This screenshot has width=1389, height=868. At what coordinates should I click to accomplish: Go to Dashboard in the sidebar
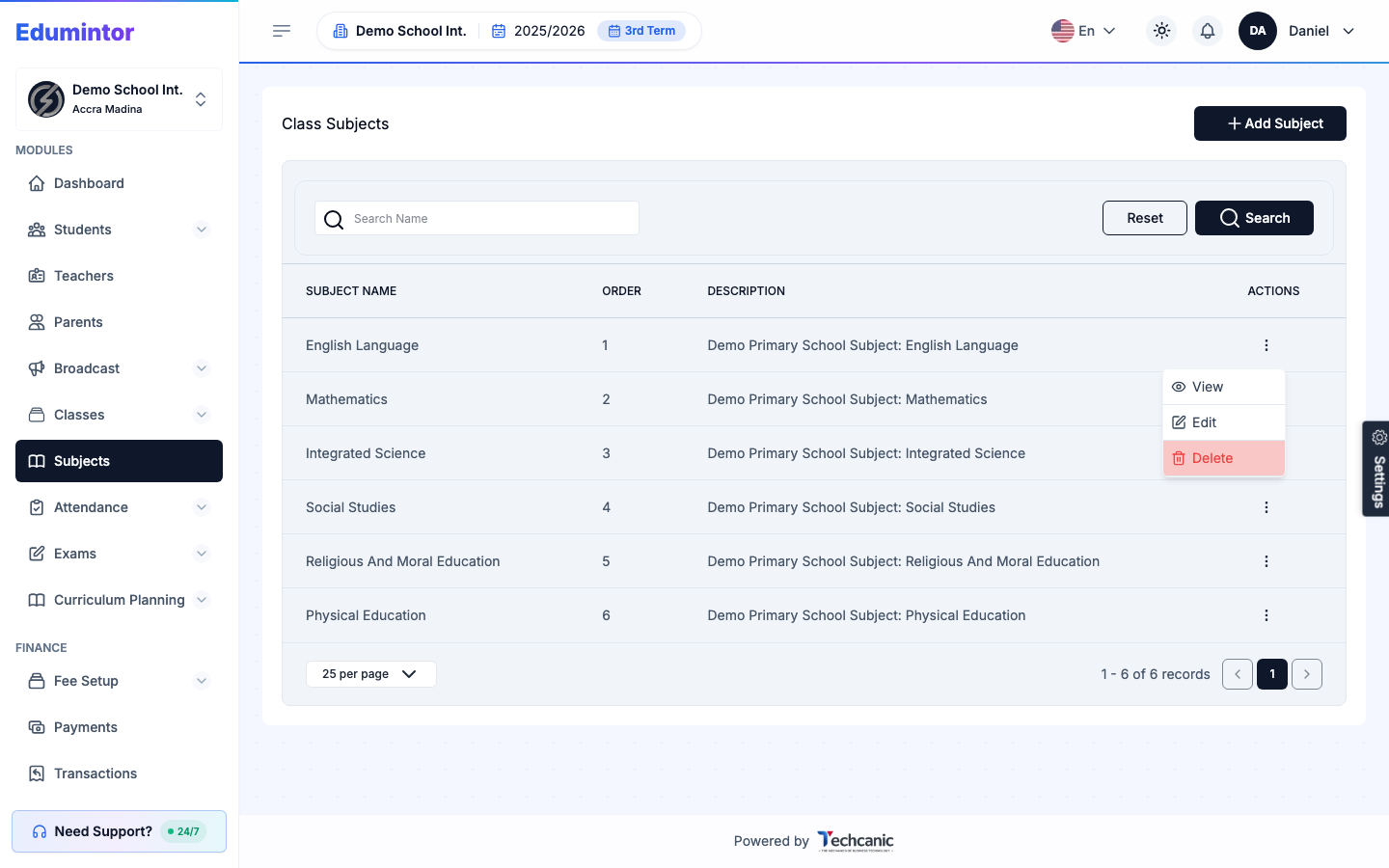click(x=119, y=183)
